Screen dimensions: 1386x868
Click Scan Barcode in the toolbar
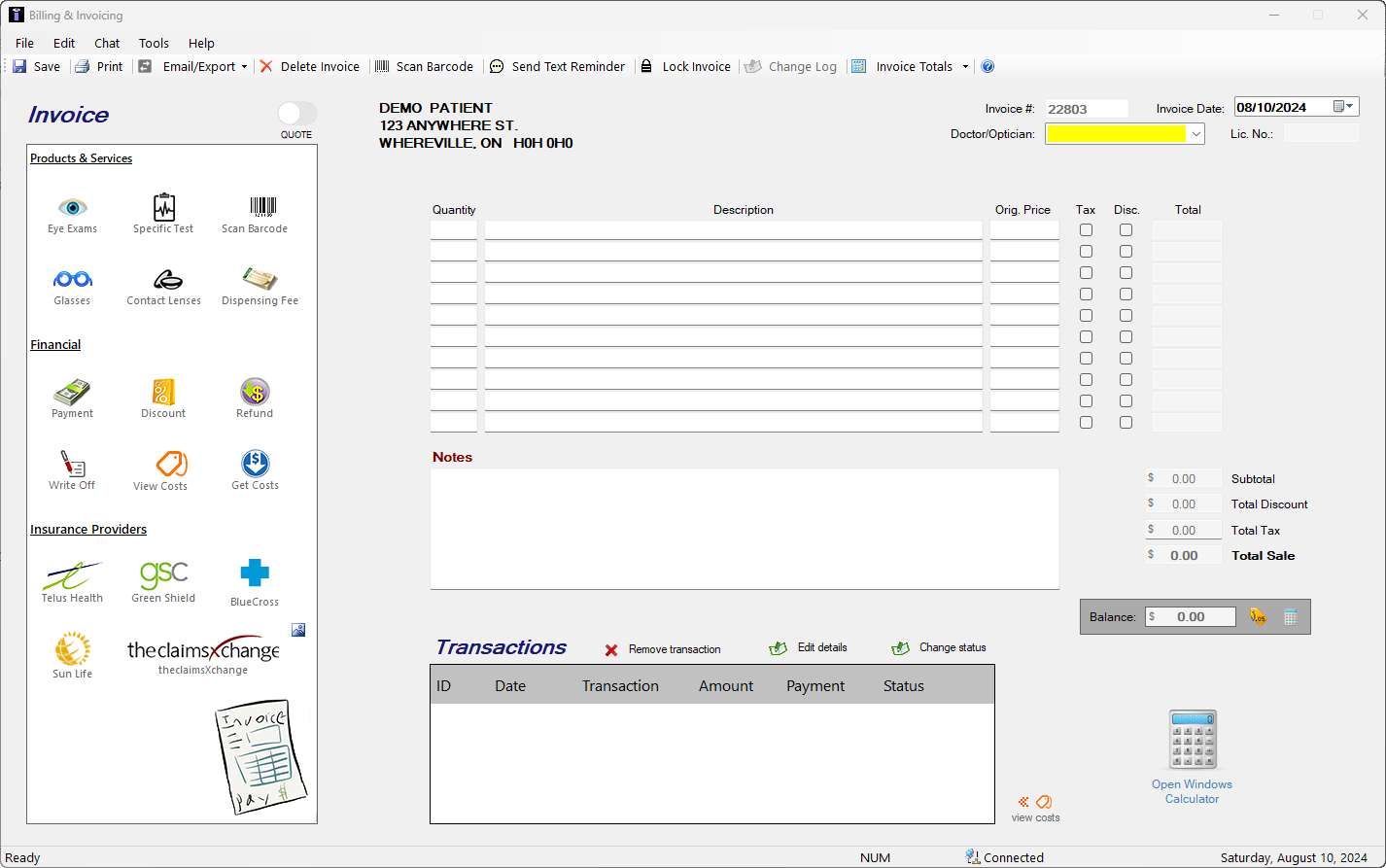[x=424, y=66]
